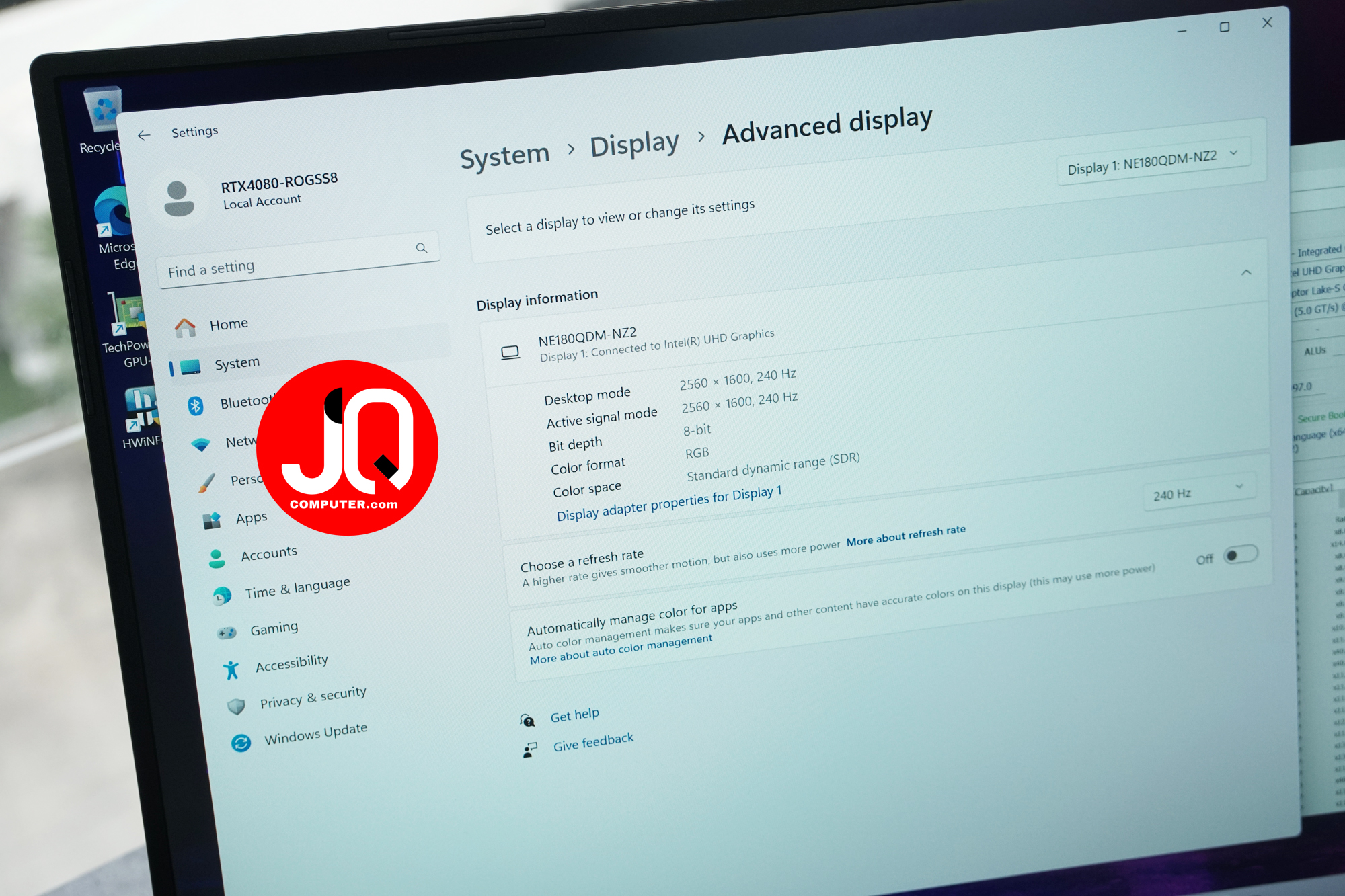1345x896 pixels.
Task: Select Apps in the sidebar
Action: coord(252,518)
